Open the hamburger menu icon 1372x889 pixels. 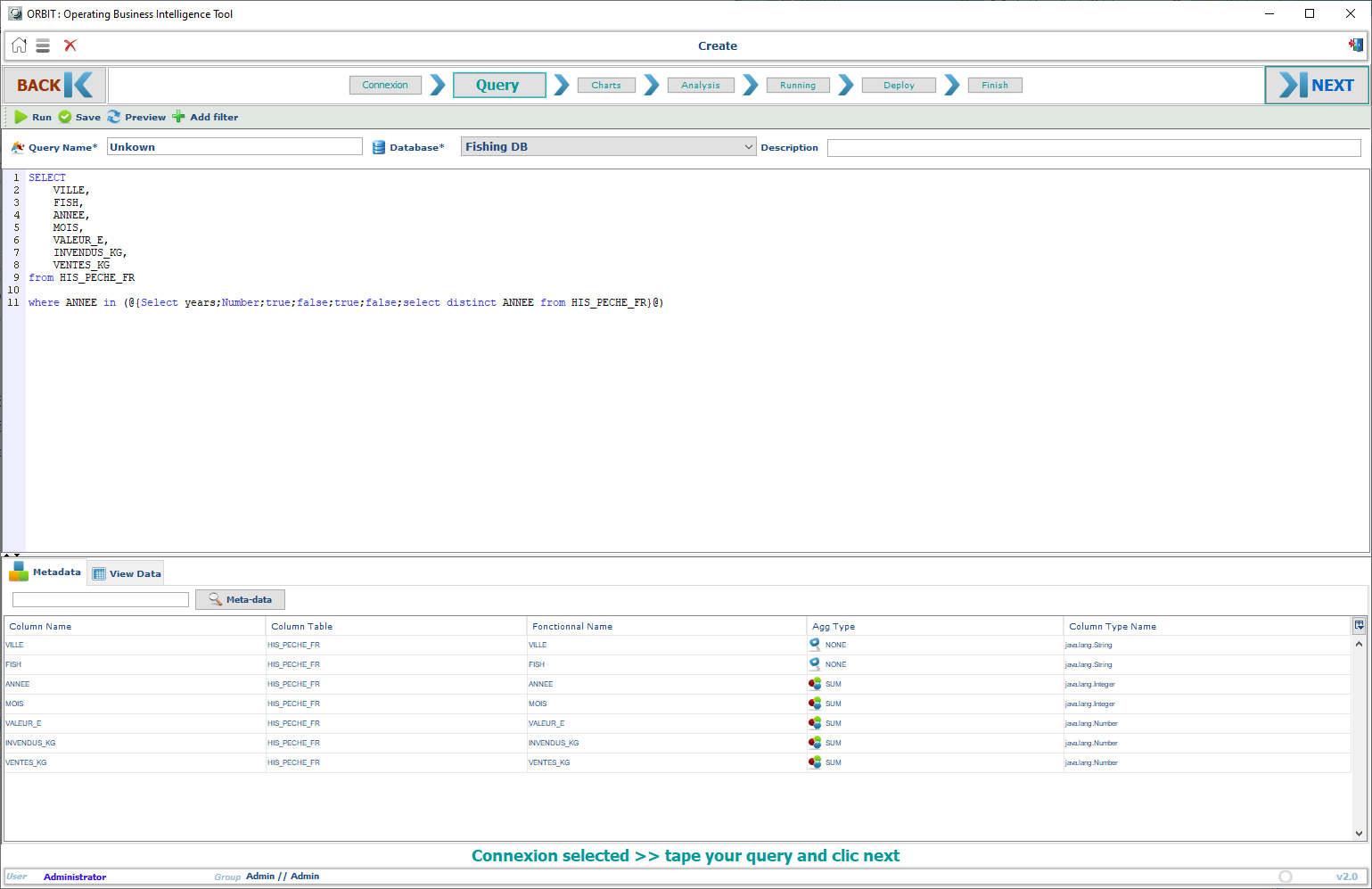click(43, 45)
